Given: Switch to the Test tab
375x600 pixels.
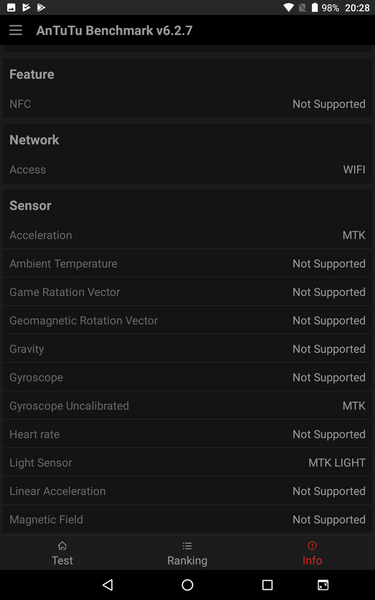Looking at the screenshot, I should 62,553.
